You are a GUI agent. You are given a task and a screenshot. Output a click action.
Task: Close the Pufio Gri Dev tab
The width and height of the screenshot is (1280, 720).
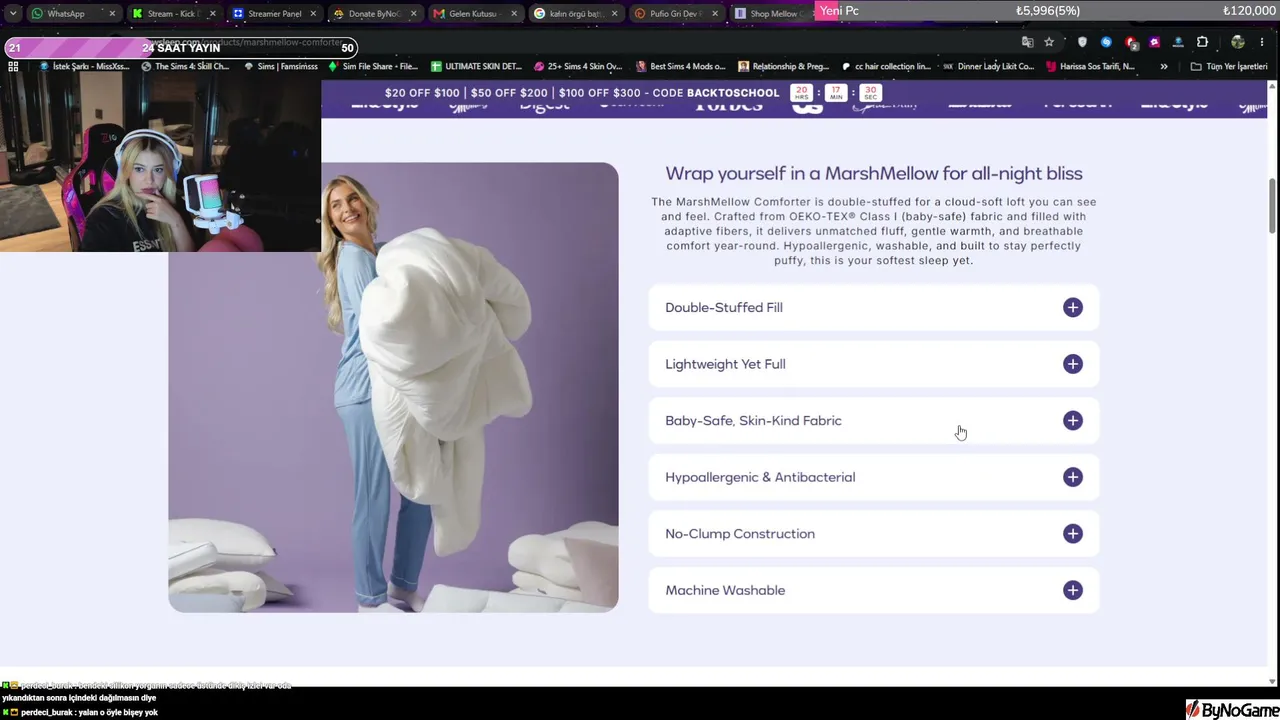(715, 14)
